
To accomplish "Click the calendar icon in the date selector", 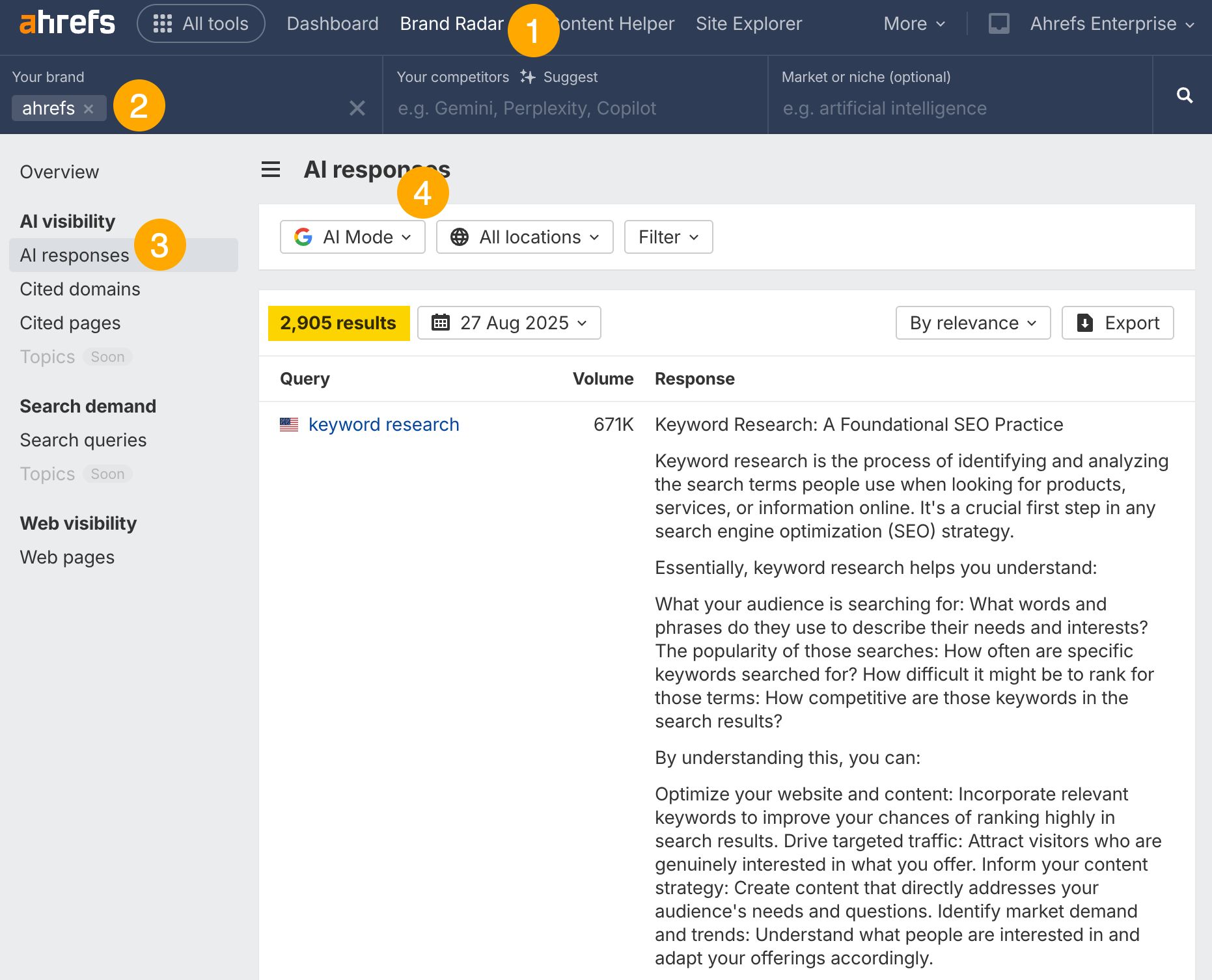I will click(442, 323).
